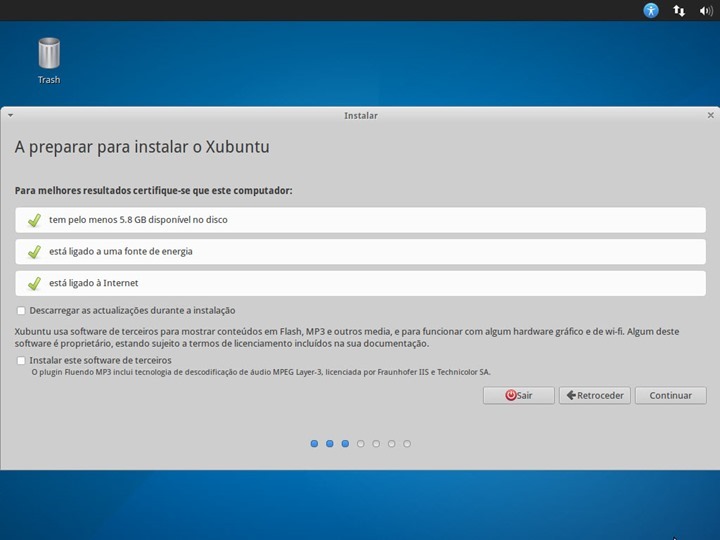720x540 pixels.
Task: Click the green checkmark for Internet connection
Action: pyautogui.click(x=34, y=283)
